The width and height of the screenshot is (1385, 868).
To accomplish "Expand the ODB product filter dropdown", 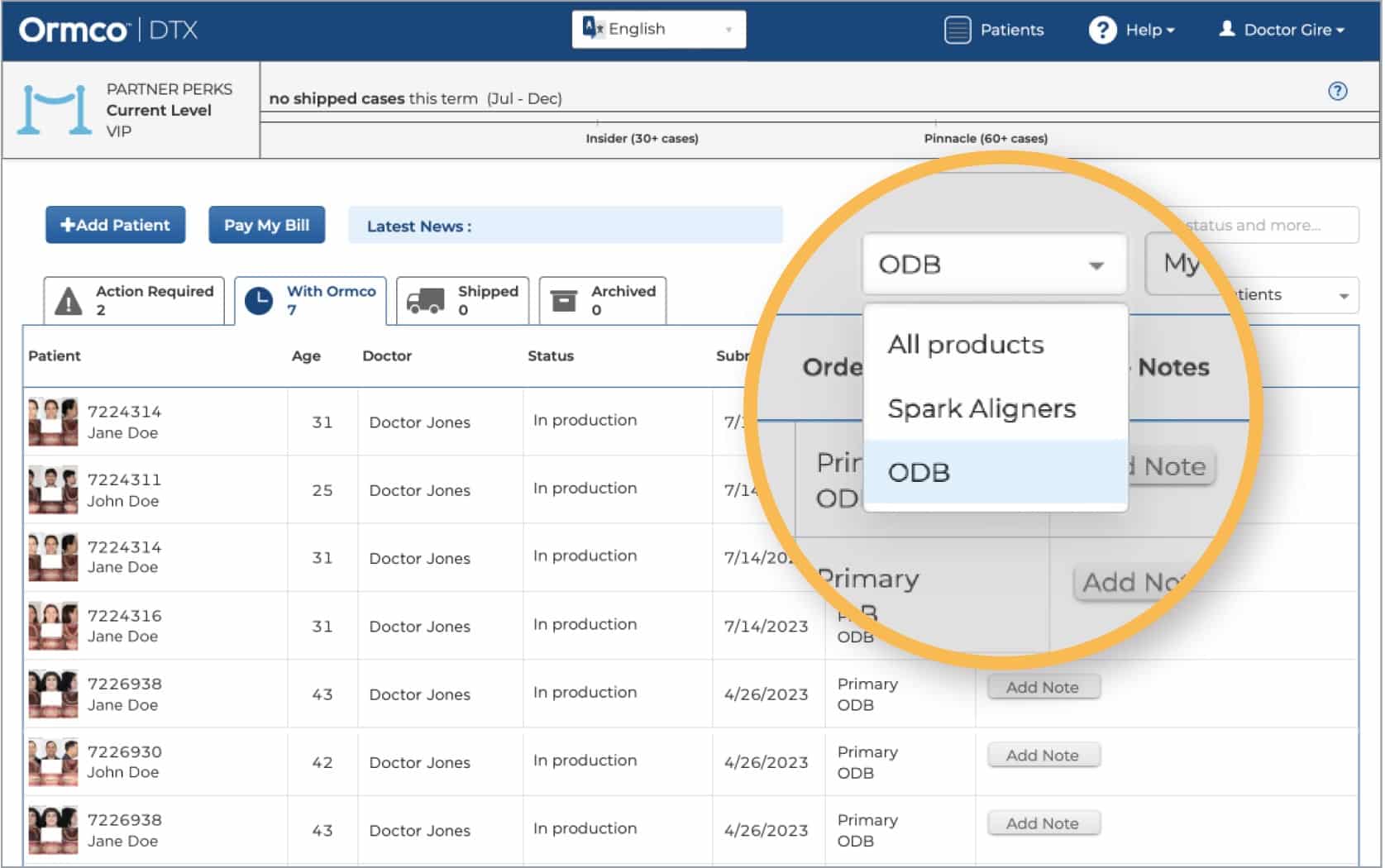I will (994, 265).
